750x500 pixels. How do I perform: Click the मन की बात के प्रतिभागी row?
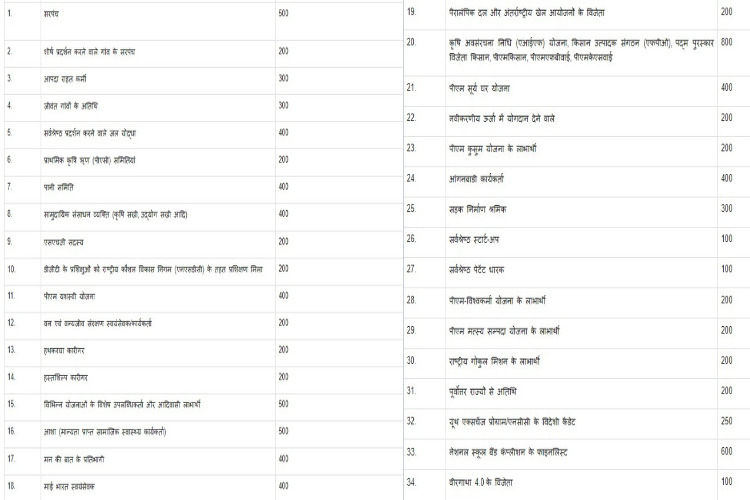click(203, 461)
